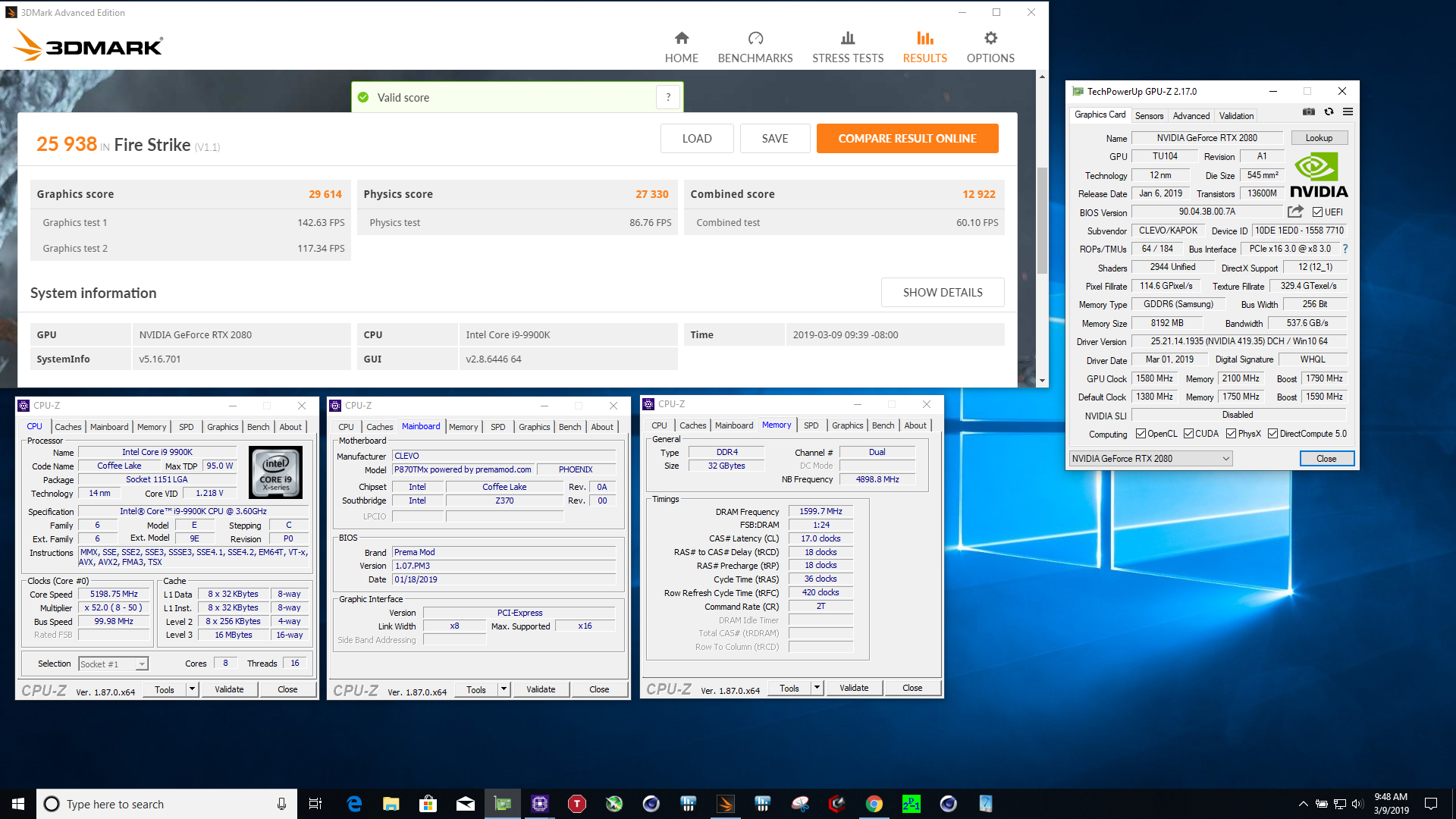
Task: Click the Intel Core i9 logo in CPU-Z
Action: point(276,472)
